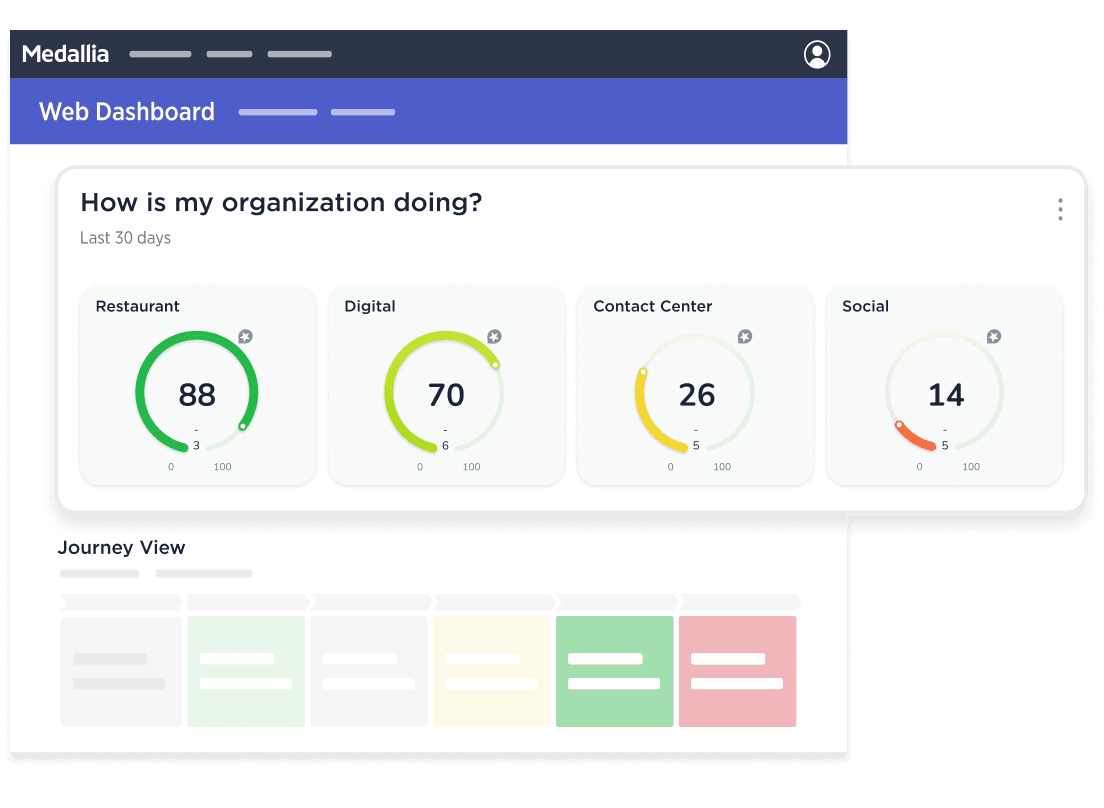Click the star badge on Restaurant gauge
This screenshot has height=808, width=1104.
[245, 336]
